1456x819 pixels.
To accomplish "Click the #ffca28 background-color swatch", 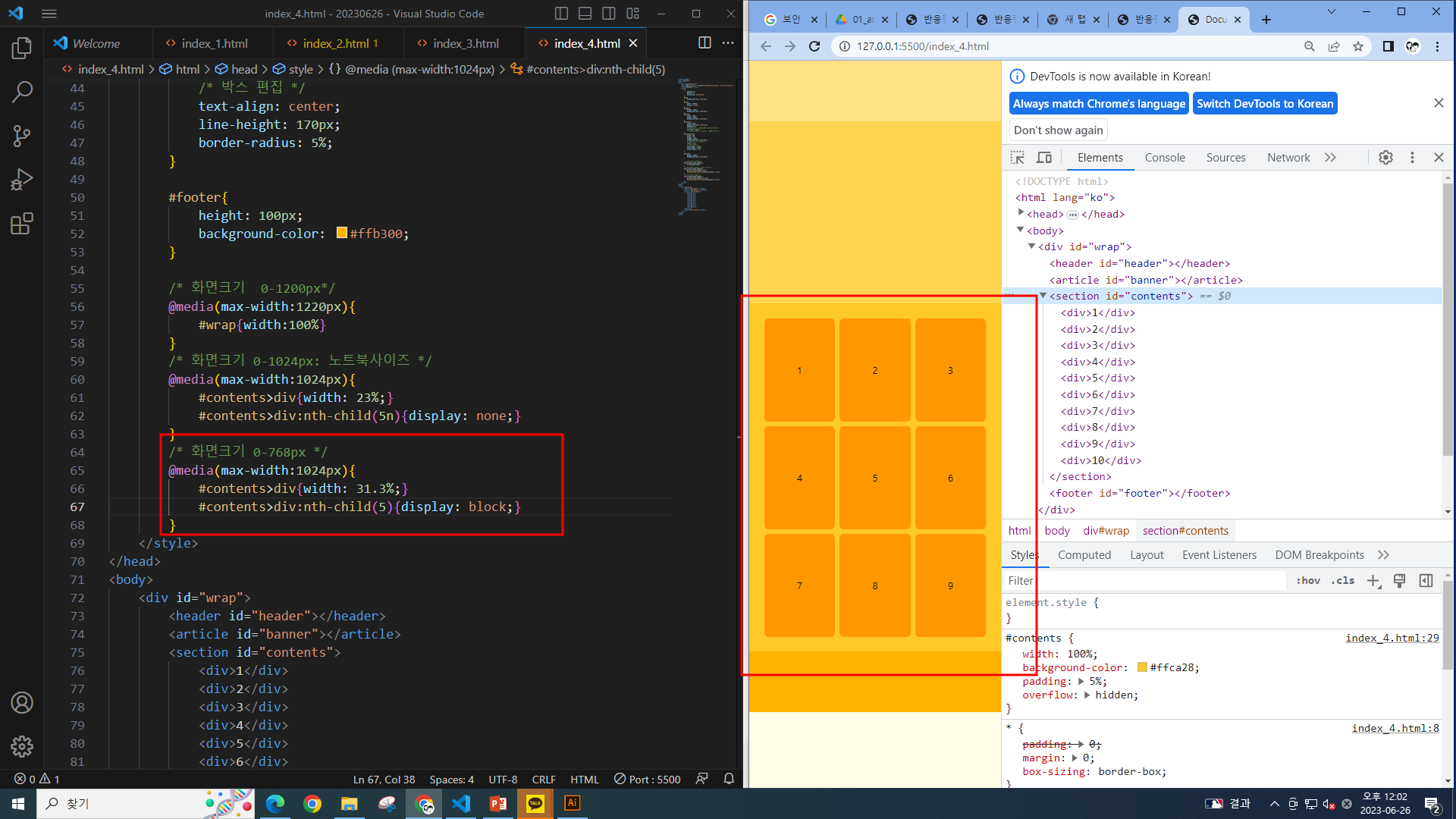I will point(1142,668).
